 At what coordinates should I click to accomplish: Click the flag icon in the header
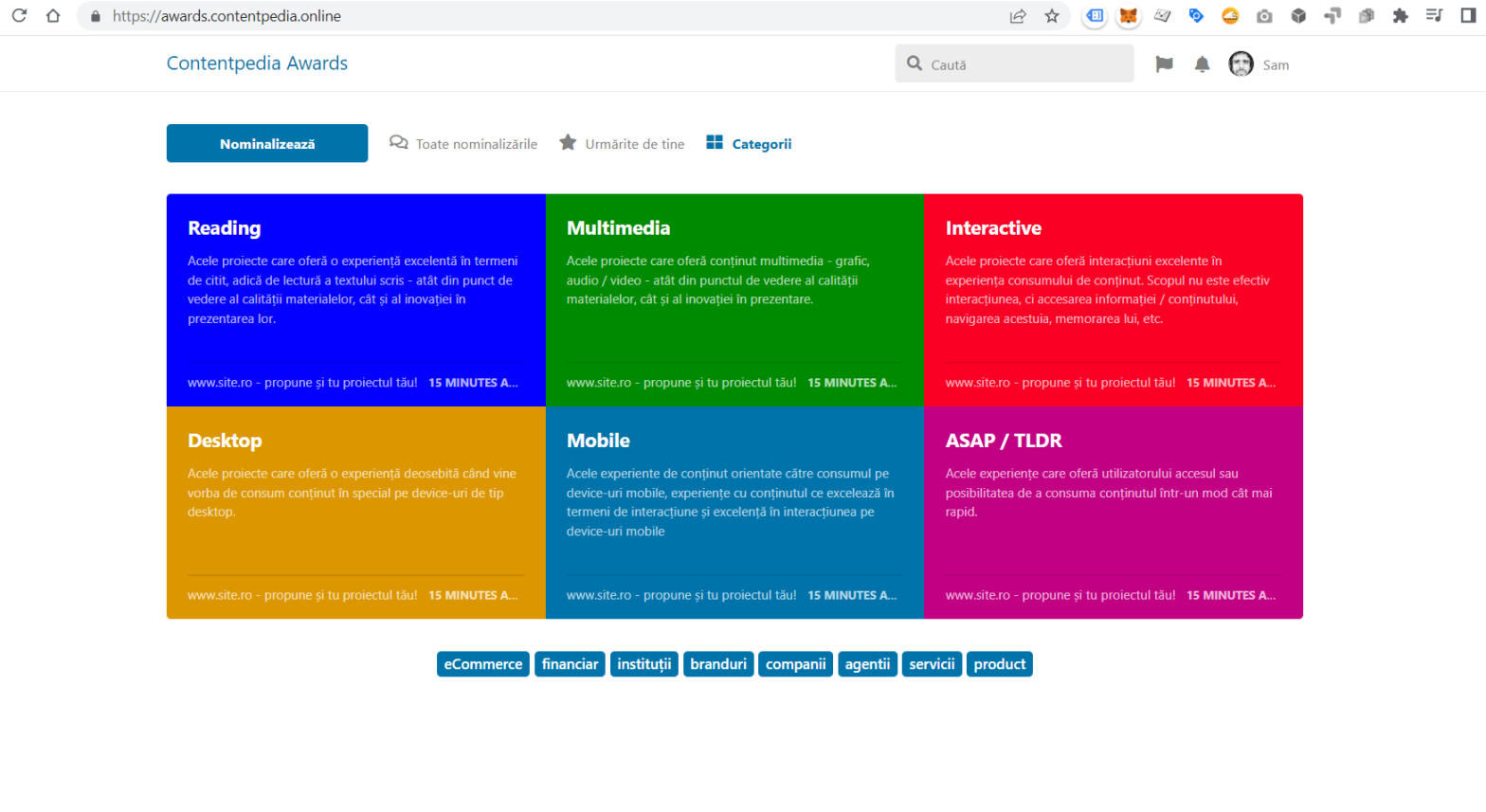point(1164,64)
